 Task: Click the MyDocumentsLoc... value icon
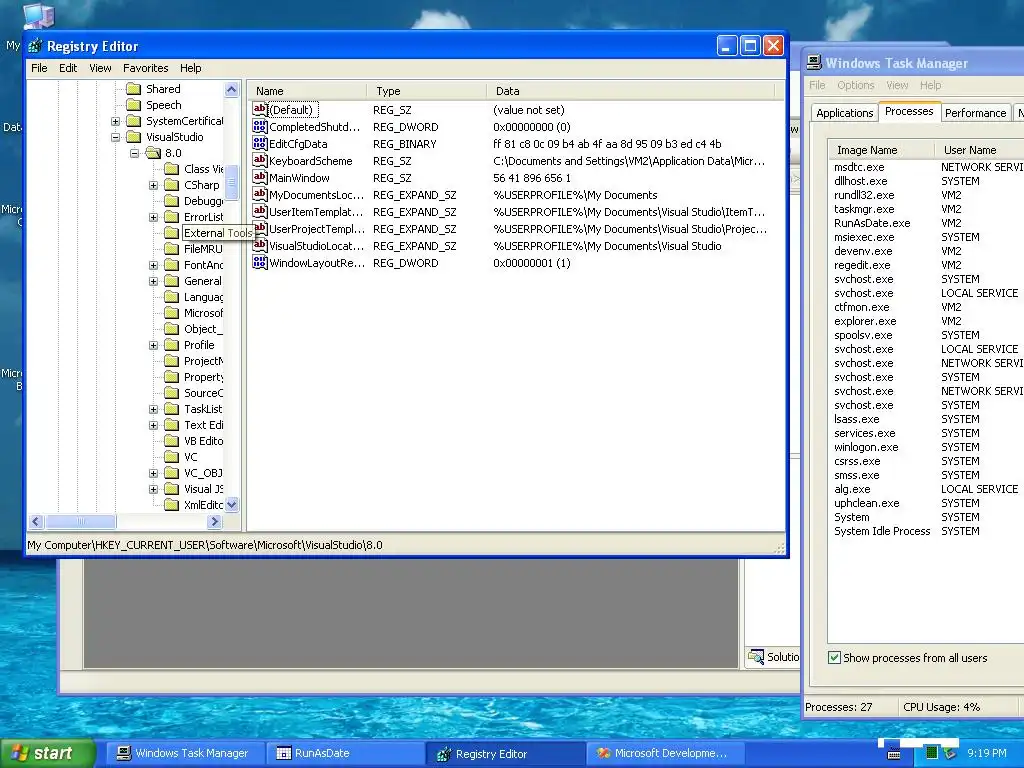click(260, 195)
